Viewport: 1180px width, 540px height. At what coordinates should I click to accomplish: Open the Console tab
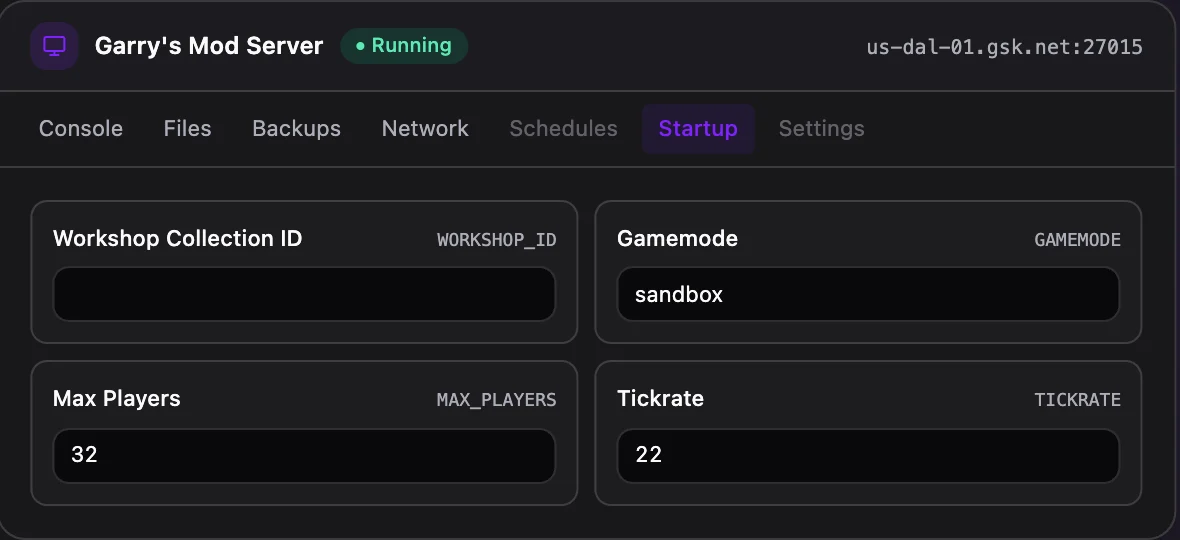point(81,129)
